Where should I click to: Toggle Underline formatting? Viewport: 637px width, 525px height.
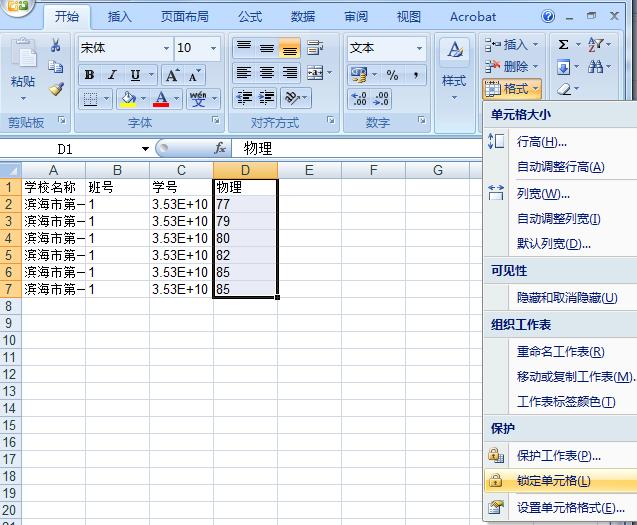click(135, 75)
